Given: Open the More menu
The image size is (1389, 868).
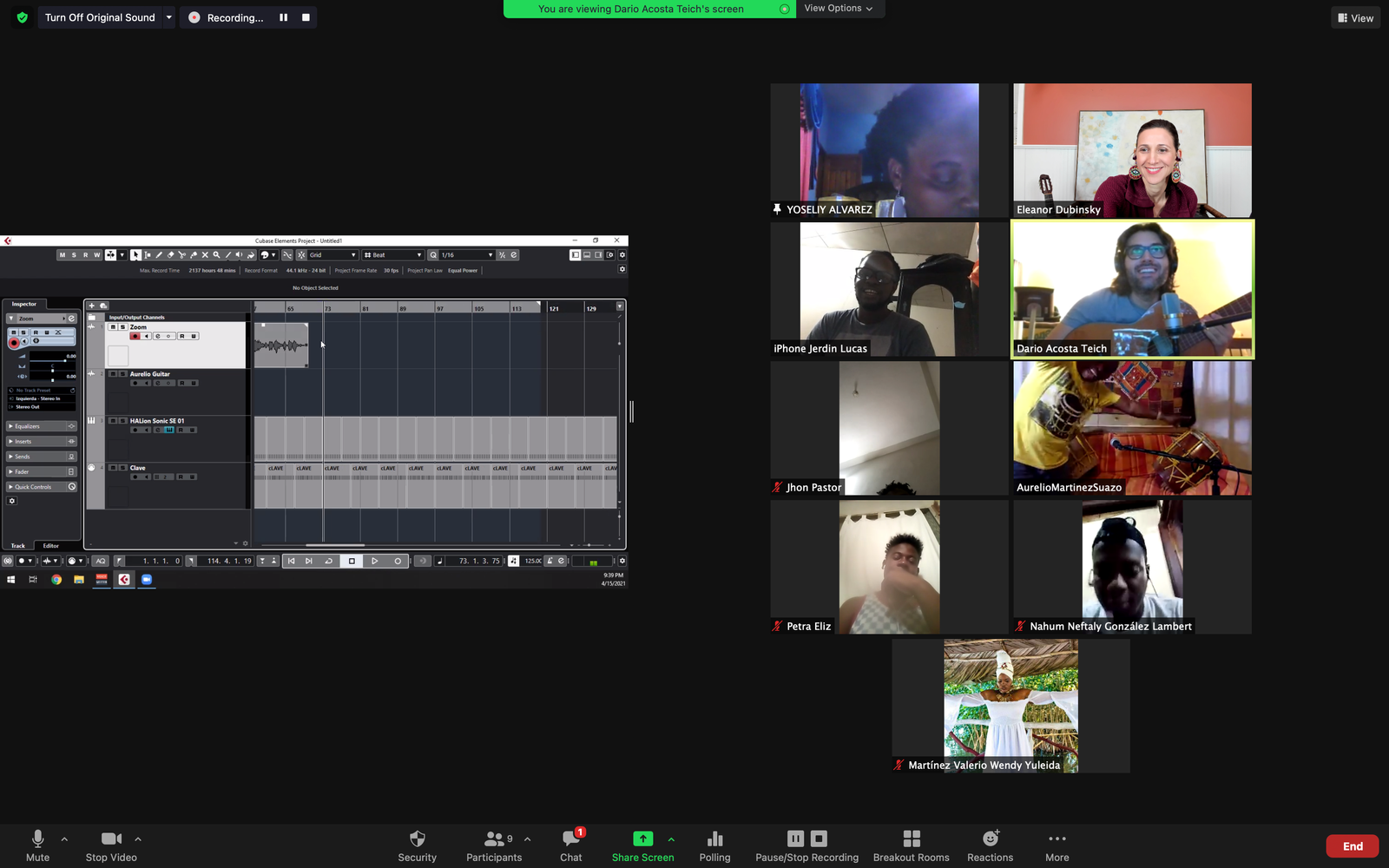Looking at the screenshot, I should [x=1057, y=838].
